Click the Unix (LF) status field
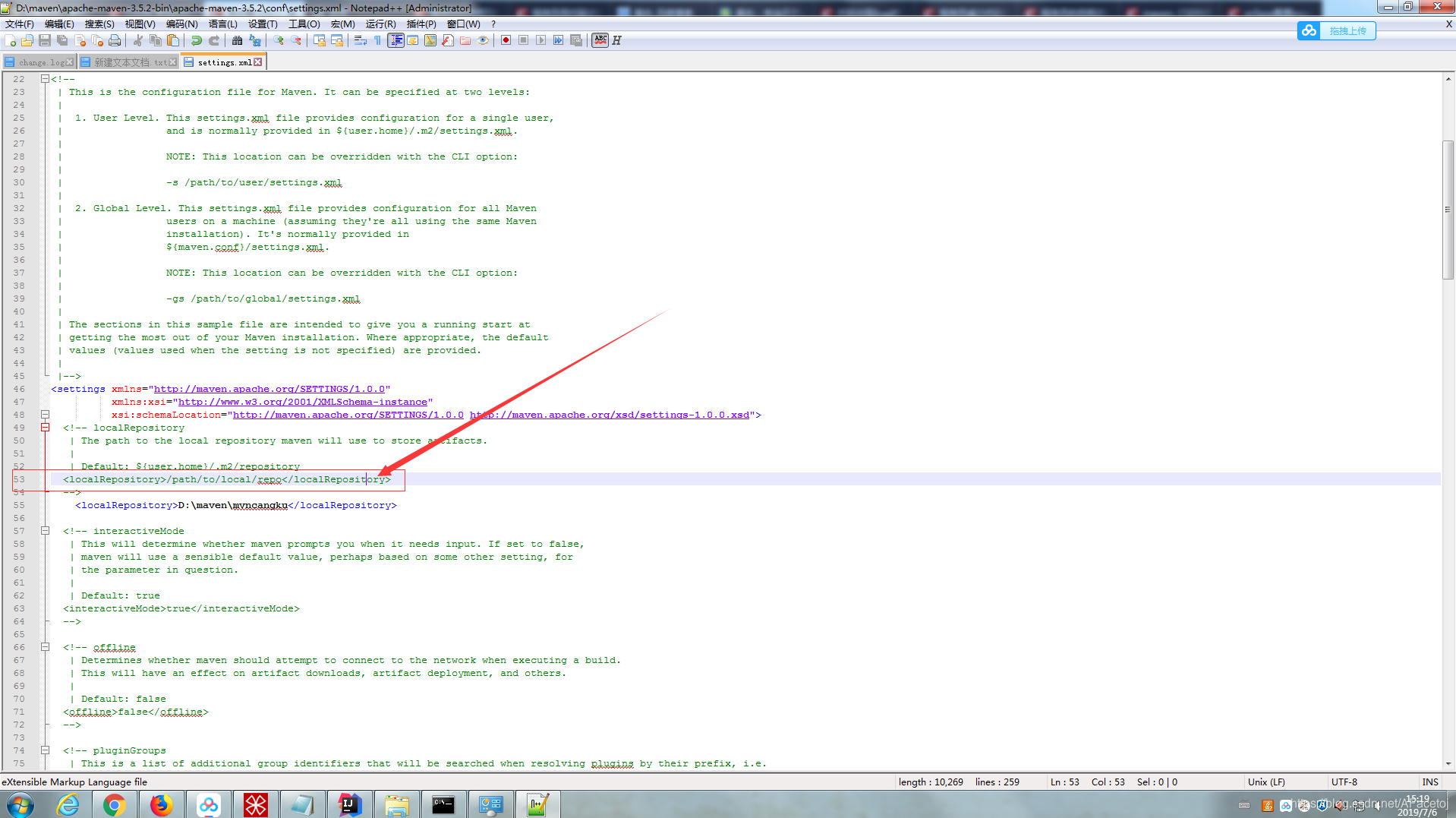The height and width of the screenshot is (818, 1456). (1266, 782)
